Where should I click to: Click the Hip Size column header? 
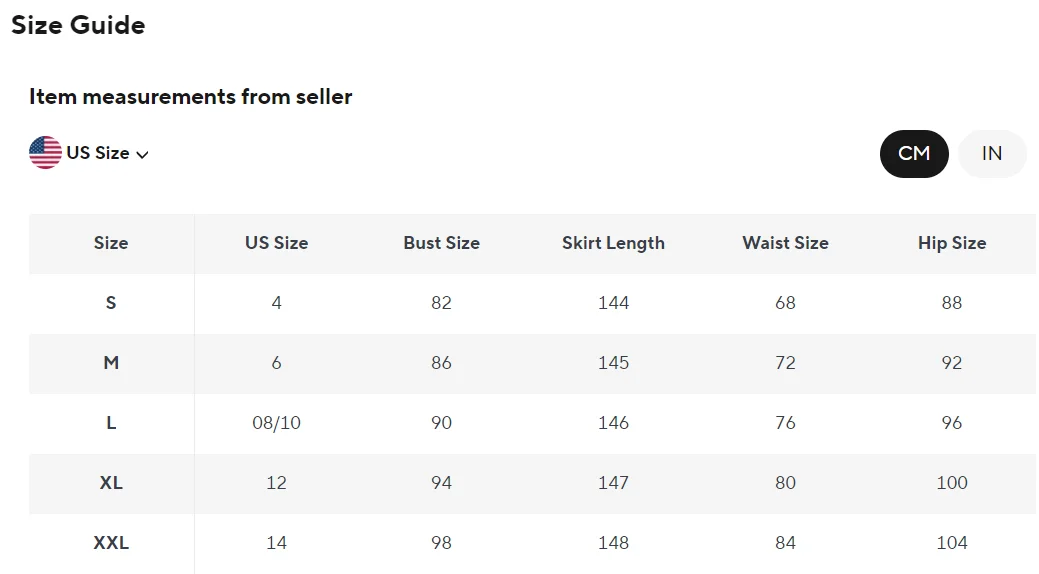click(x=952, y=243)
